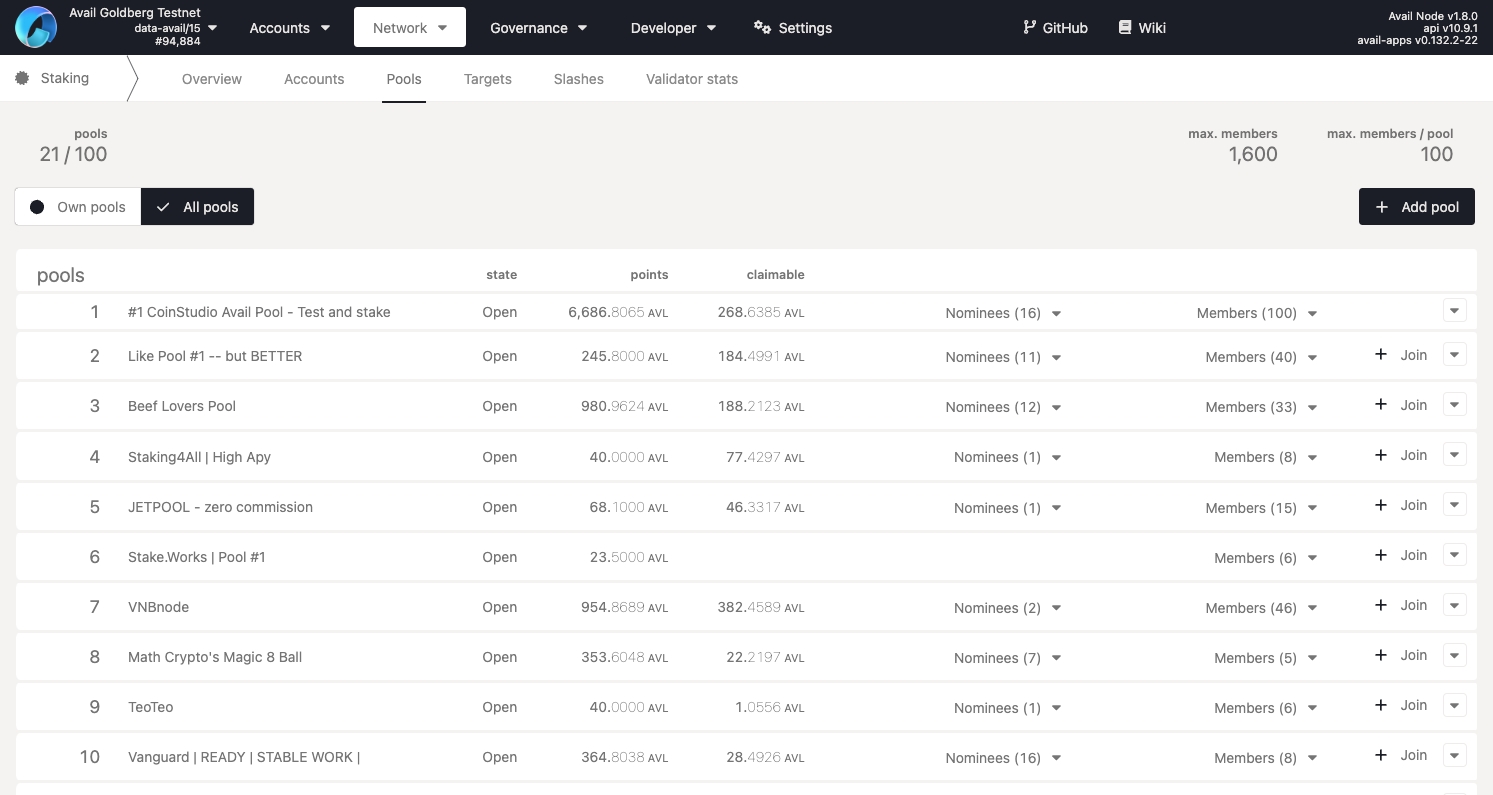Click the Avail network logo icon
The image size is (1493, 795).
click(36, 27)
